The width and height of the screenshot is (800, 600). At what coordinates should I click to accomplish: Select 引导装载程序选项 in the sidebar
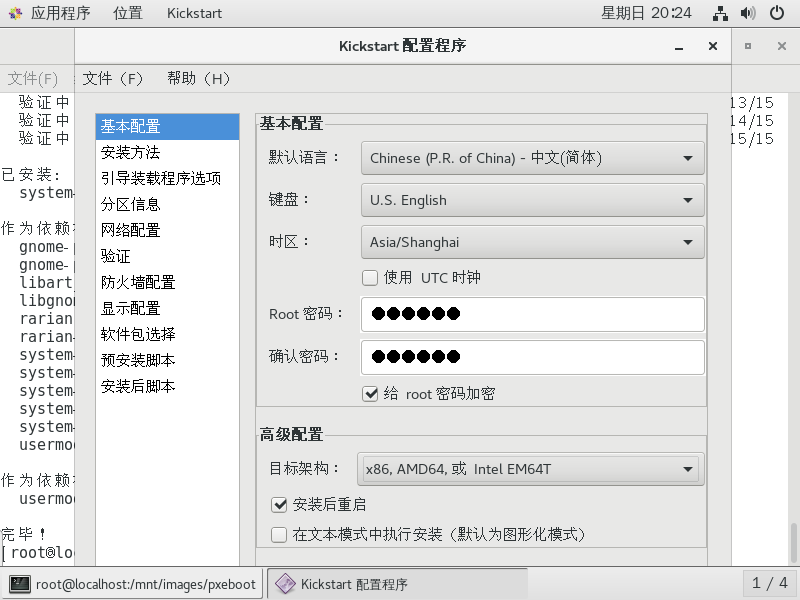point(167,179)
